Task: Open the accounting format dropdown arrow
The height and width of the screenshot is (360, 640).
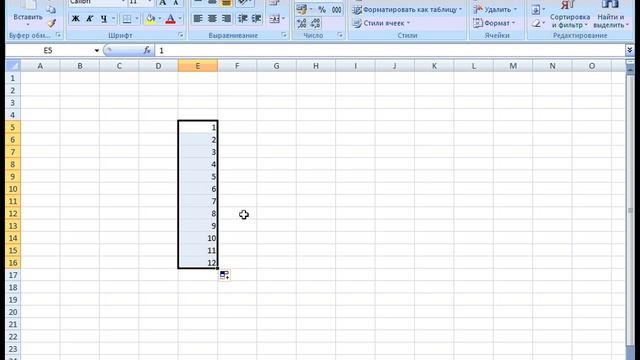Action: (x=311, y=9)
